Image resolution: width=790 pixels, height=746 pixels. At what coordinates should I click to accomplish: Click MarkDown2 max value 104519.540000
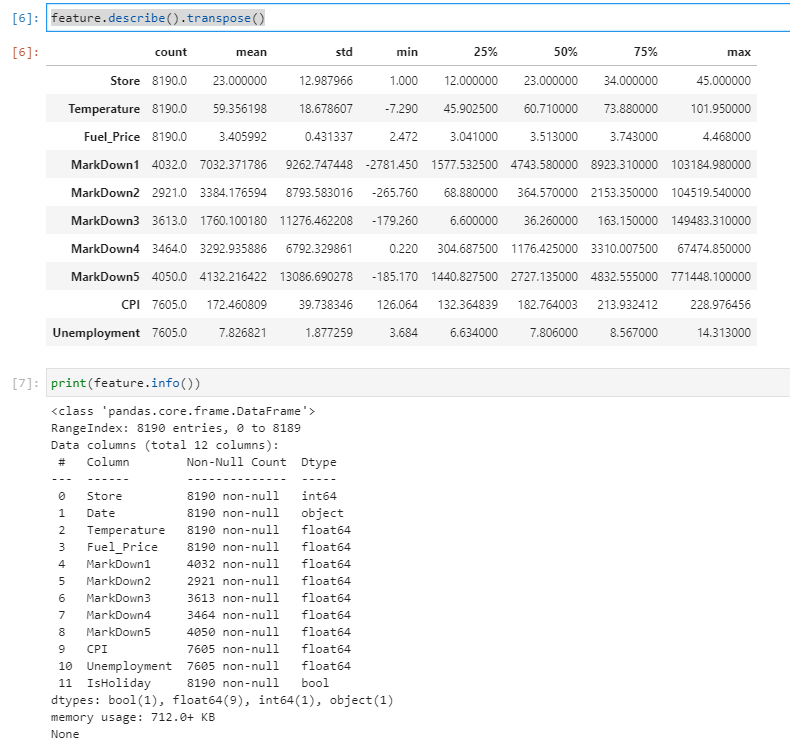coord(711,193)
